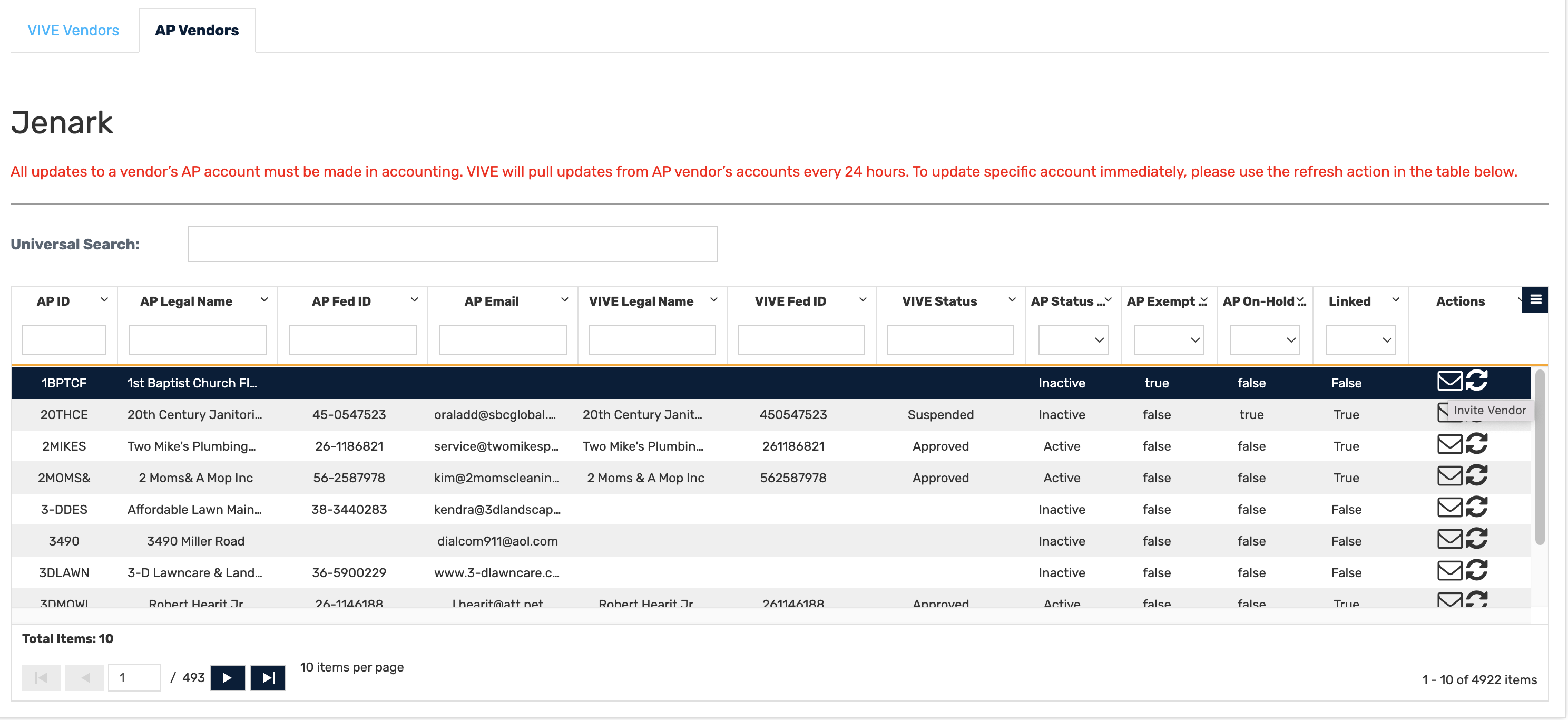Jump to last page of vendors
The image size is (1568, 720).
point(268,677)
